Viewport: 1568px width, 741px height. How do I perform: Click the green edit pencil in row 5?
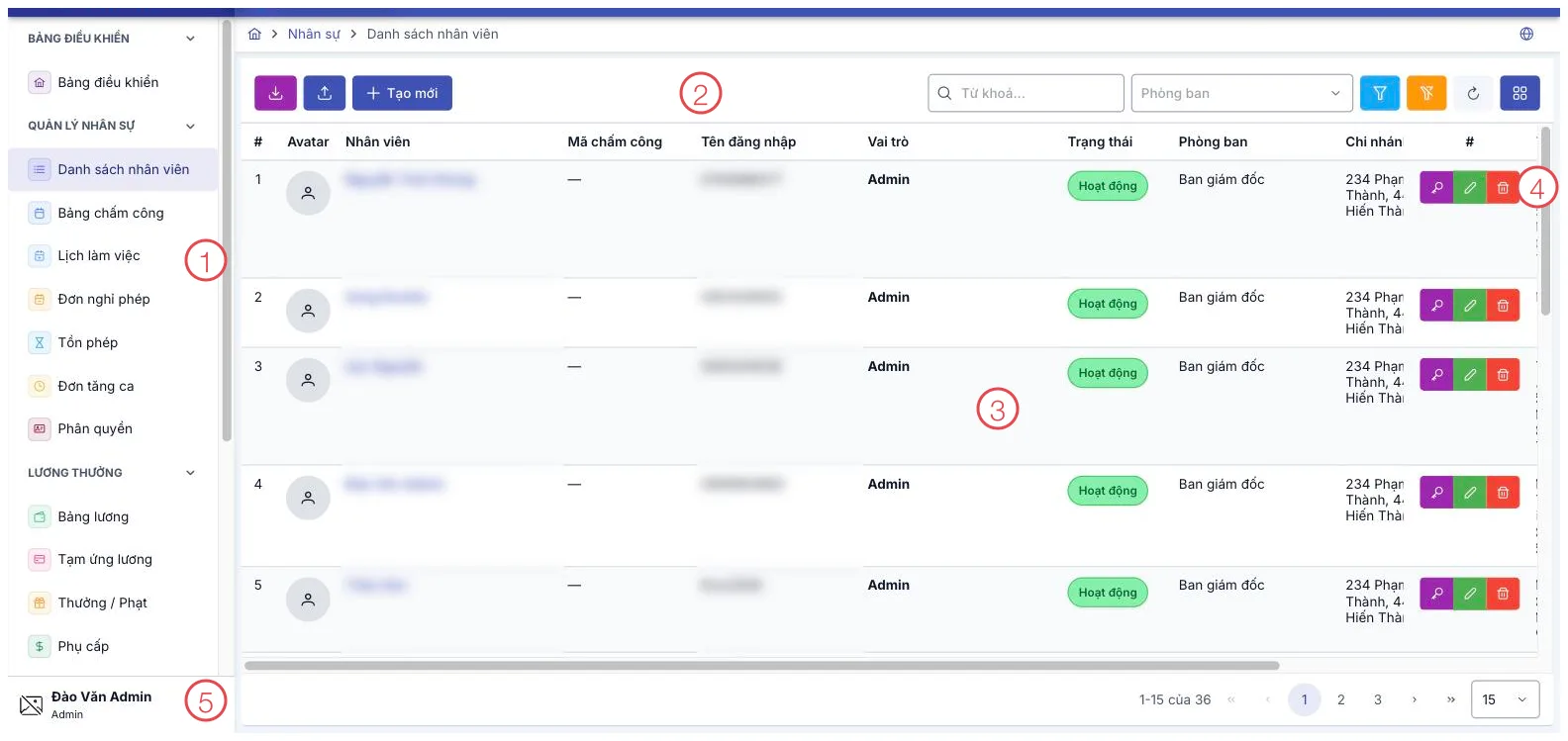point(1470,594)
